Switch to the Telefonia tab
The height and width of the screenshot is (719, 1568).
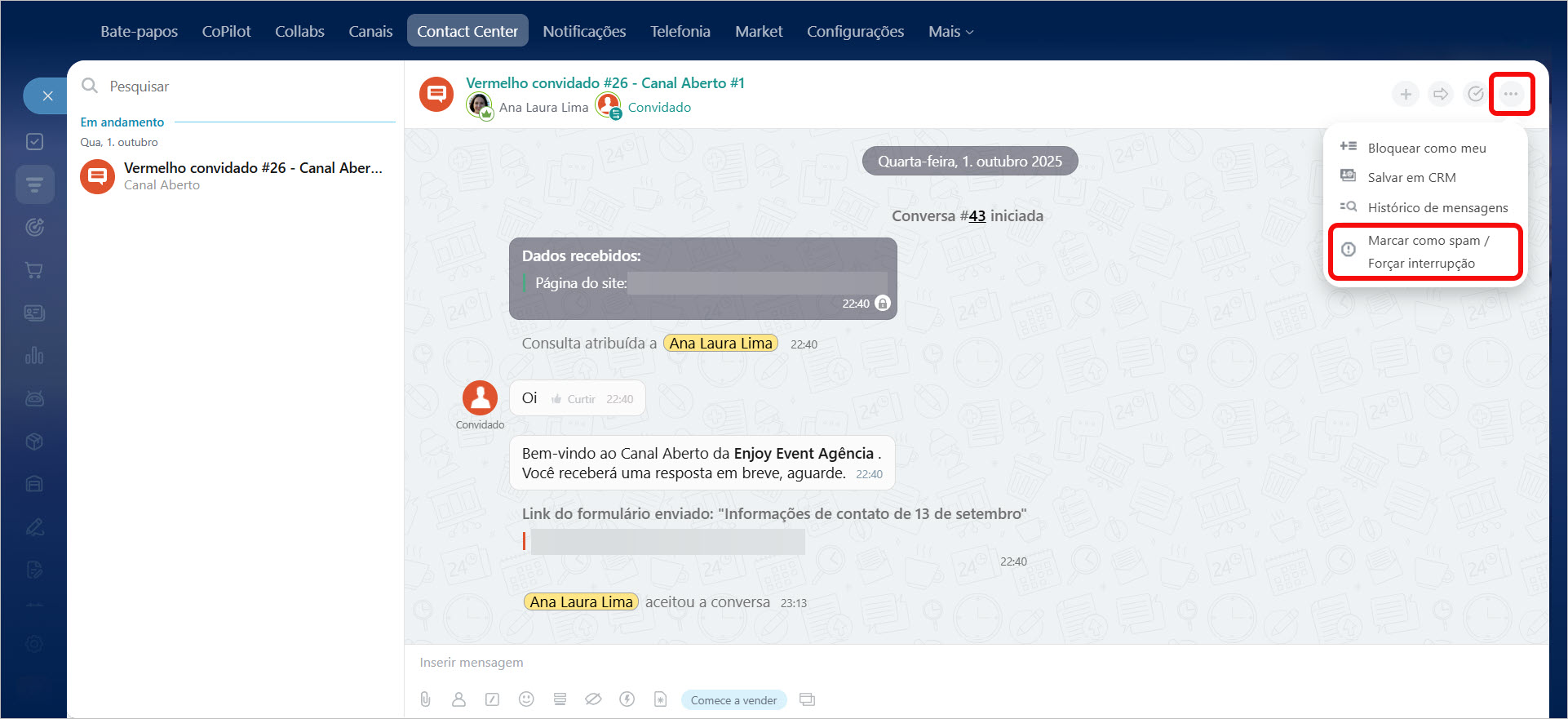tap(680, 32)
